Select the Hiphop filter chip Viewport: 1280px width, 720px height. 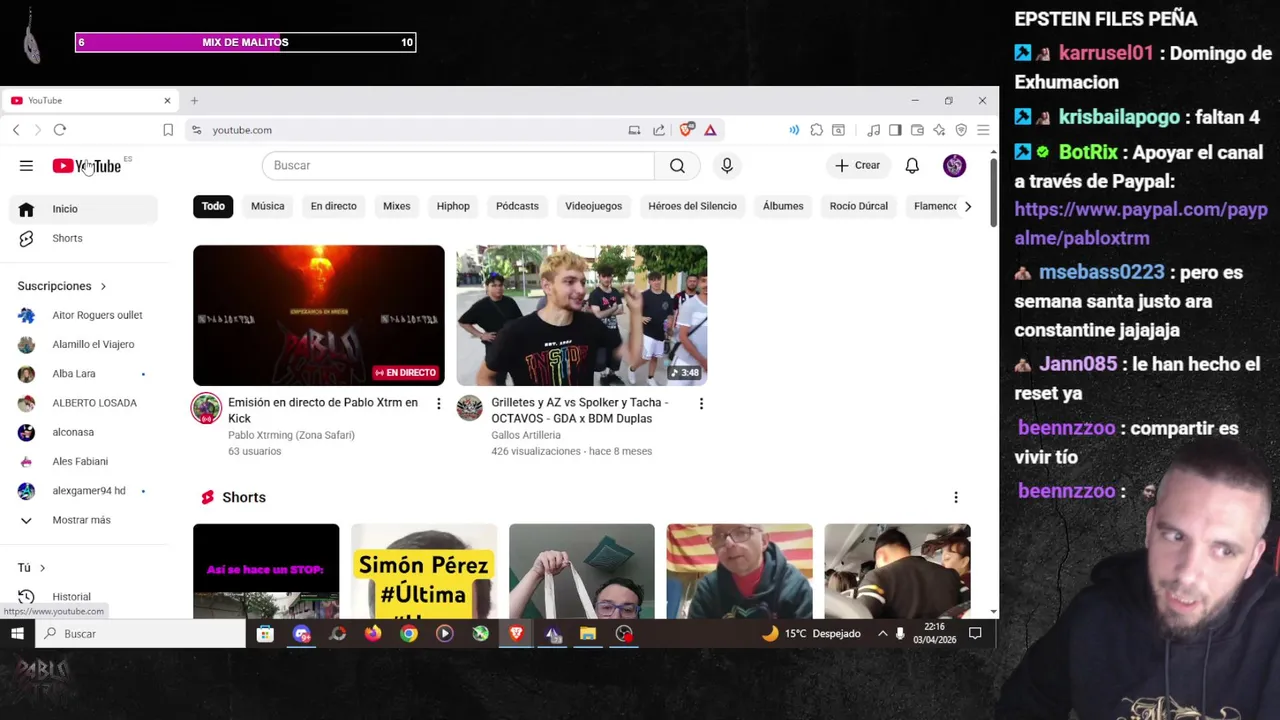point(453,206)
